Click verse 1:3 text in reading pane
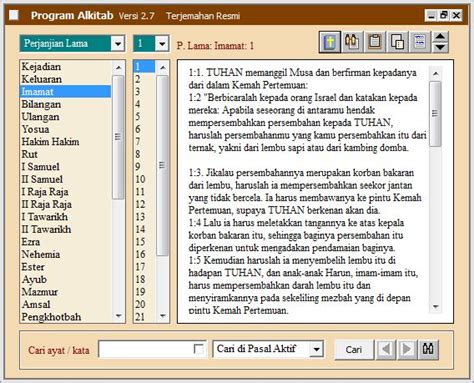The image size is (474, 383). [305, 192]
